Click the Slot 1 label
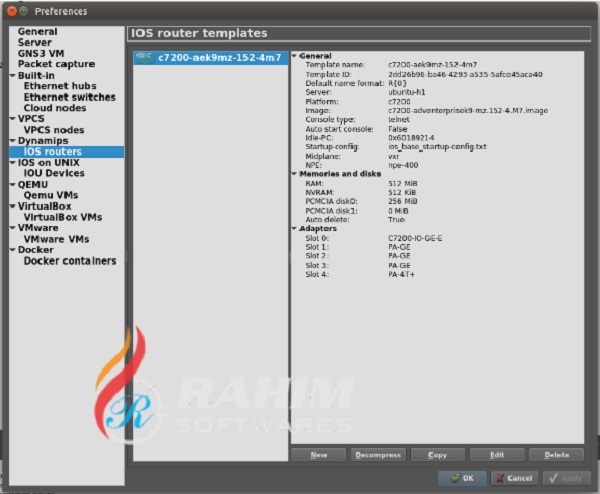Screen dimensions: 600x494 [317, 247]
